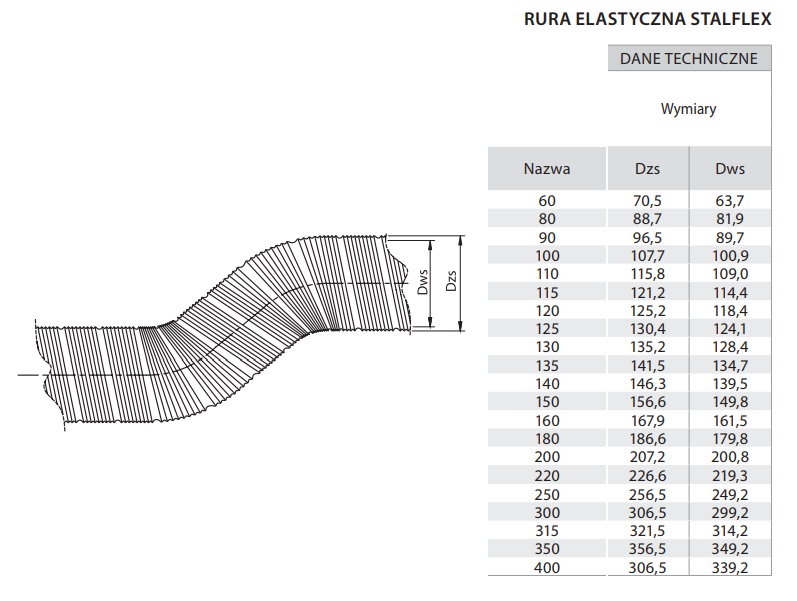
Task: Select Dzs value 146,3
Action: click(x=648, y=384)
